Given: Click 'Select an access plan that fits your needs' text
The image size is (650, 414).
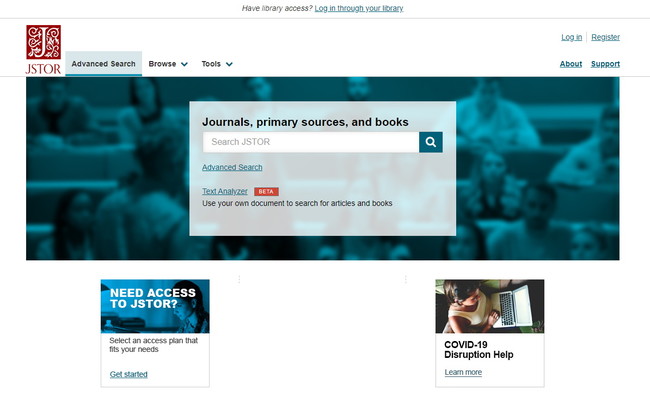Looking at the screenshot, I should click(x=153, y=345).
